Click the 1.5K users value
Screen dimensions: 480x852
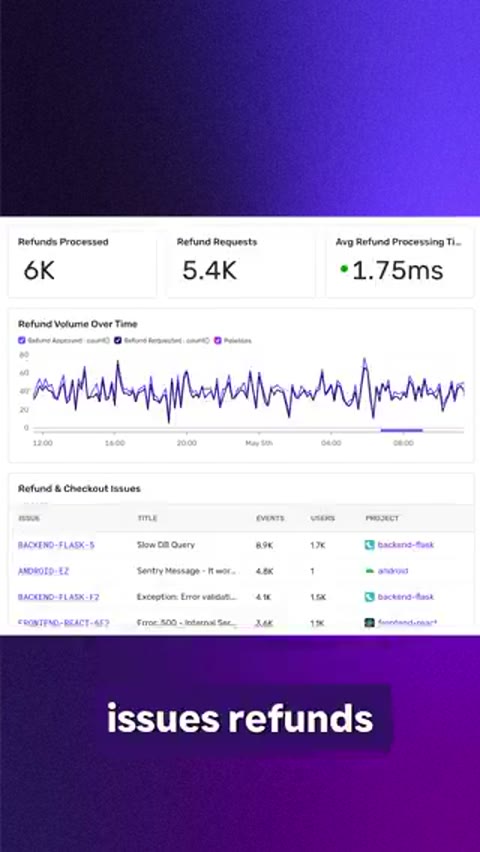318,597
